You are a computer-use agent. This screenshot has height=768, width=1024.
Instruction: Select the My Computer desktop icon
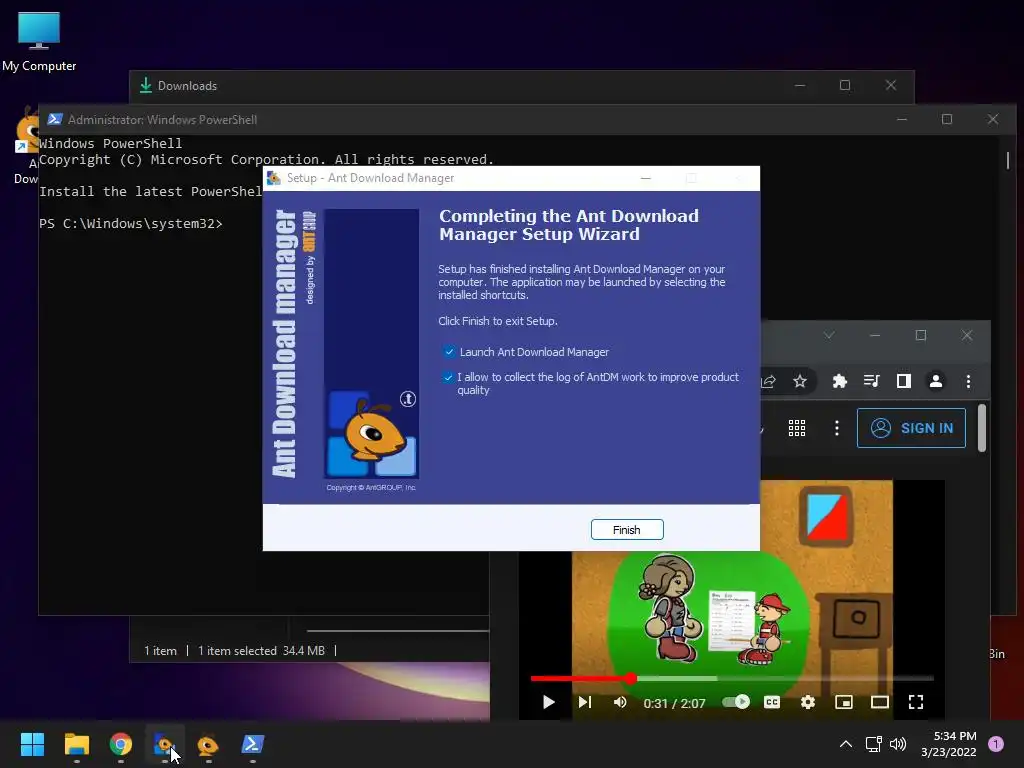coord(39,42)
